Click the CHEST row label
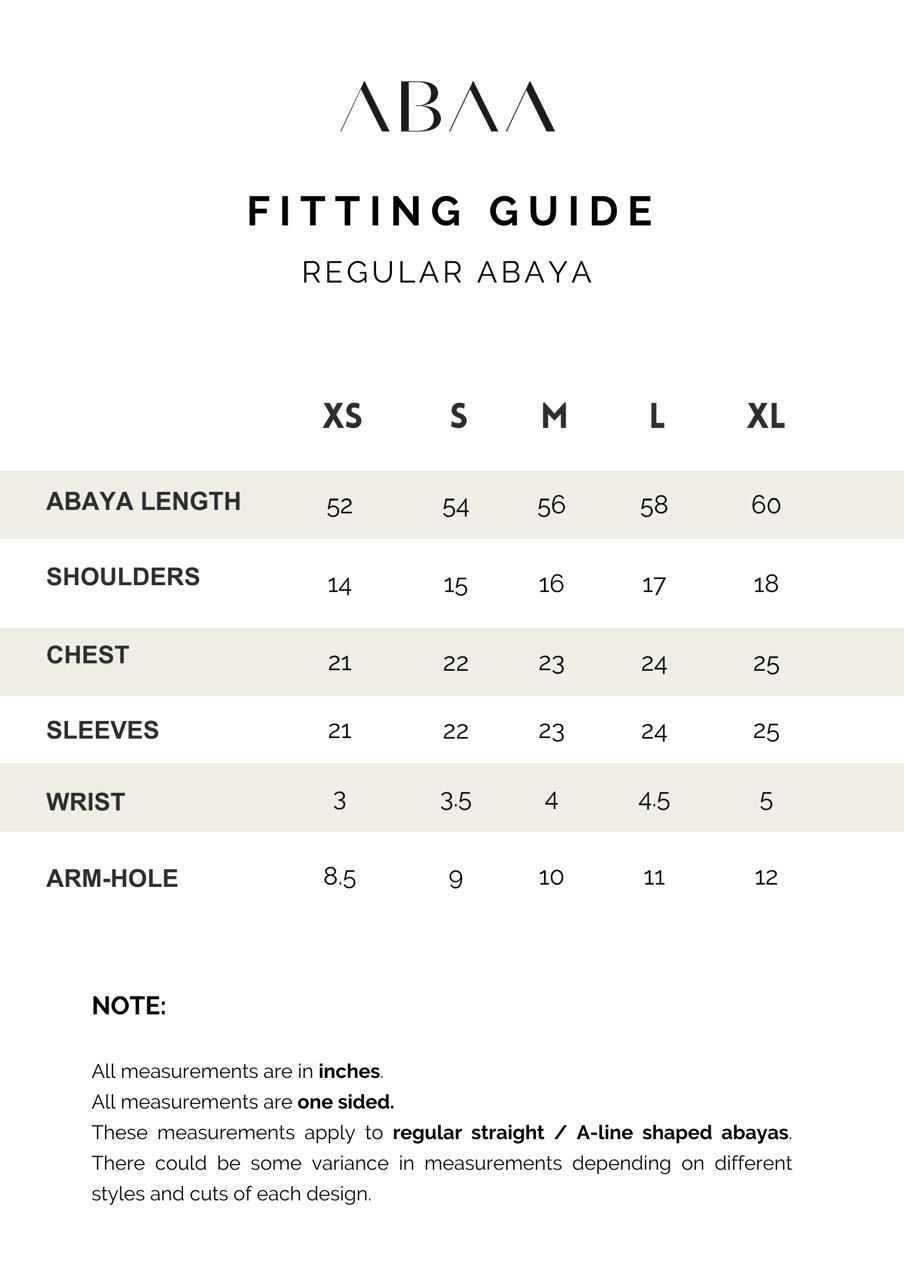This screenshot has height=1280, width=904. [88, 655]
